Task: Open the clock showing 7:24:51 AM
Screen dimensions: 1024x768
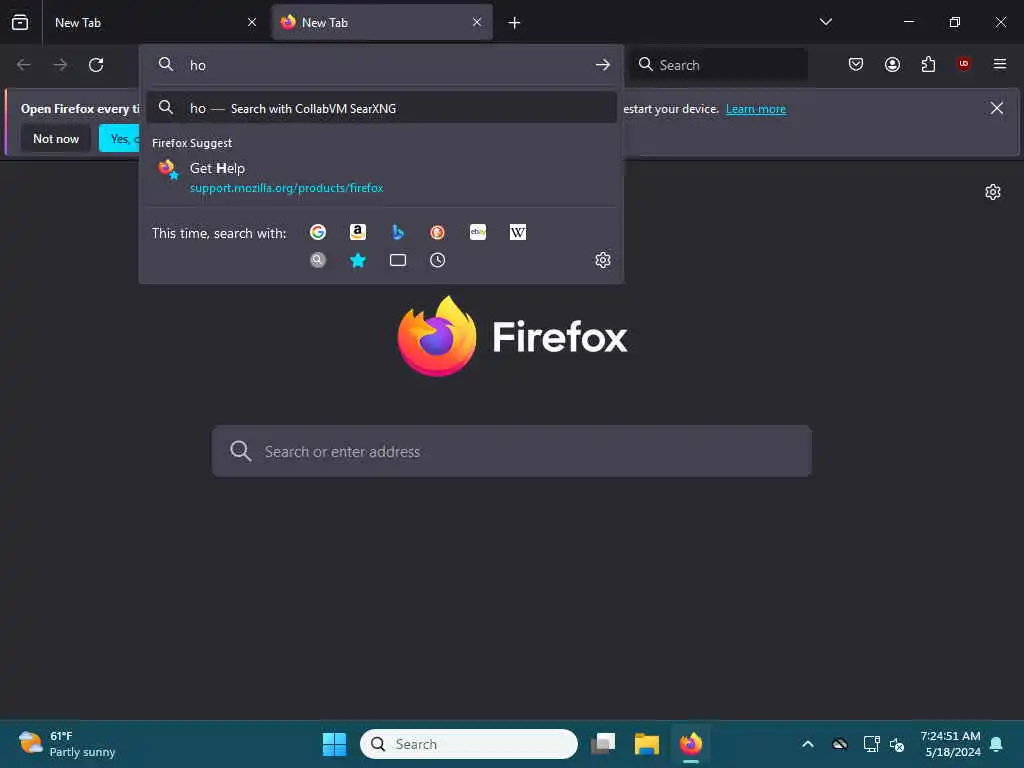Action: coord(950,744)
